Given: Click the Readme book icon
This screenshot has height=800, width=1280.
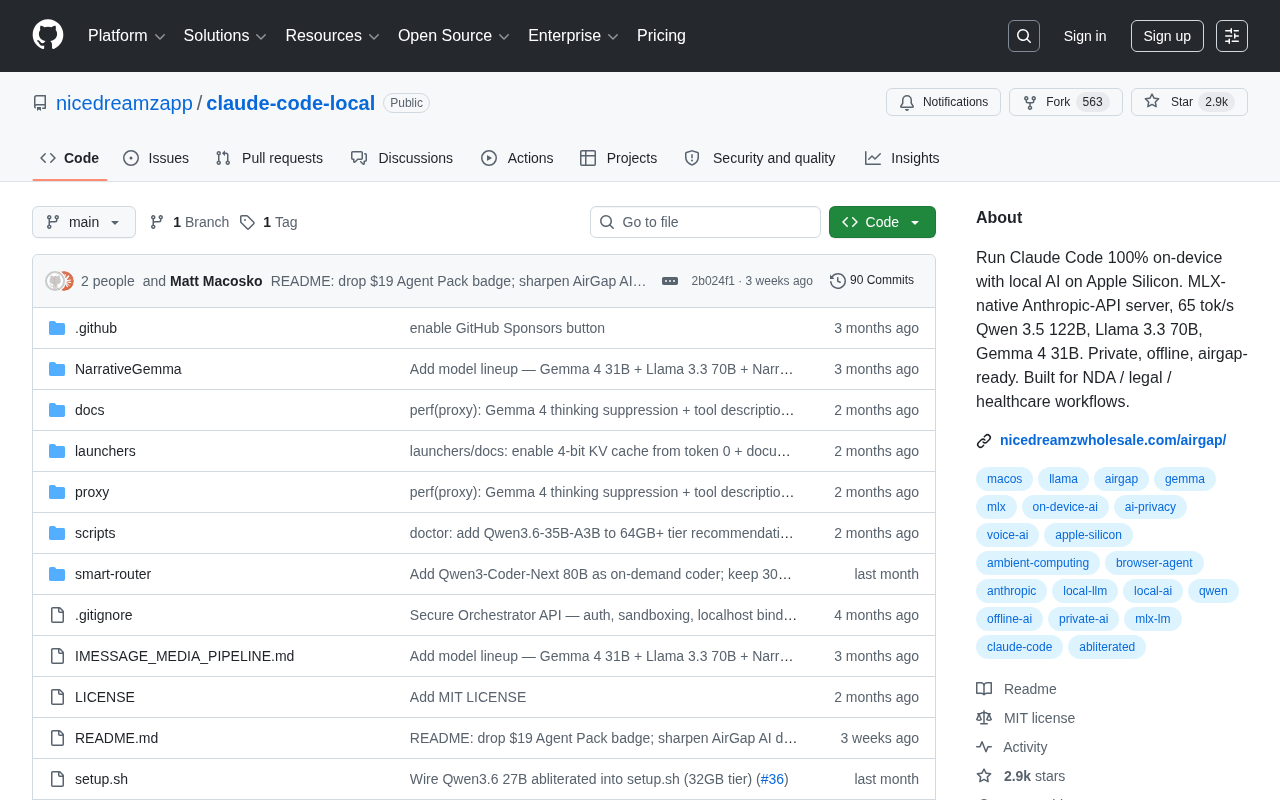Looking at the screenshot, I should [984, 689].
